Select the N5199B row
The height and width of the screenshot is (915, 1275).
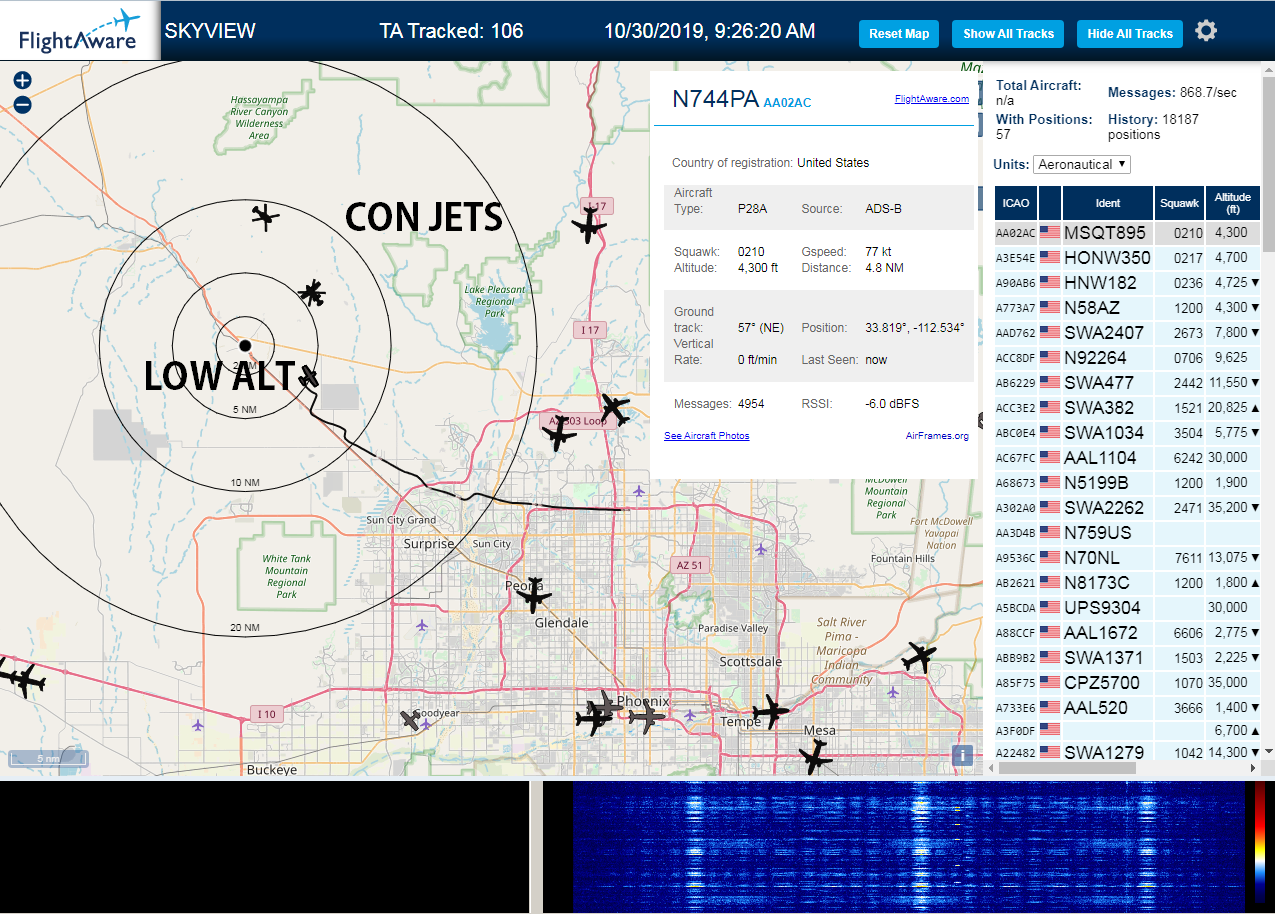1128,482
